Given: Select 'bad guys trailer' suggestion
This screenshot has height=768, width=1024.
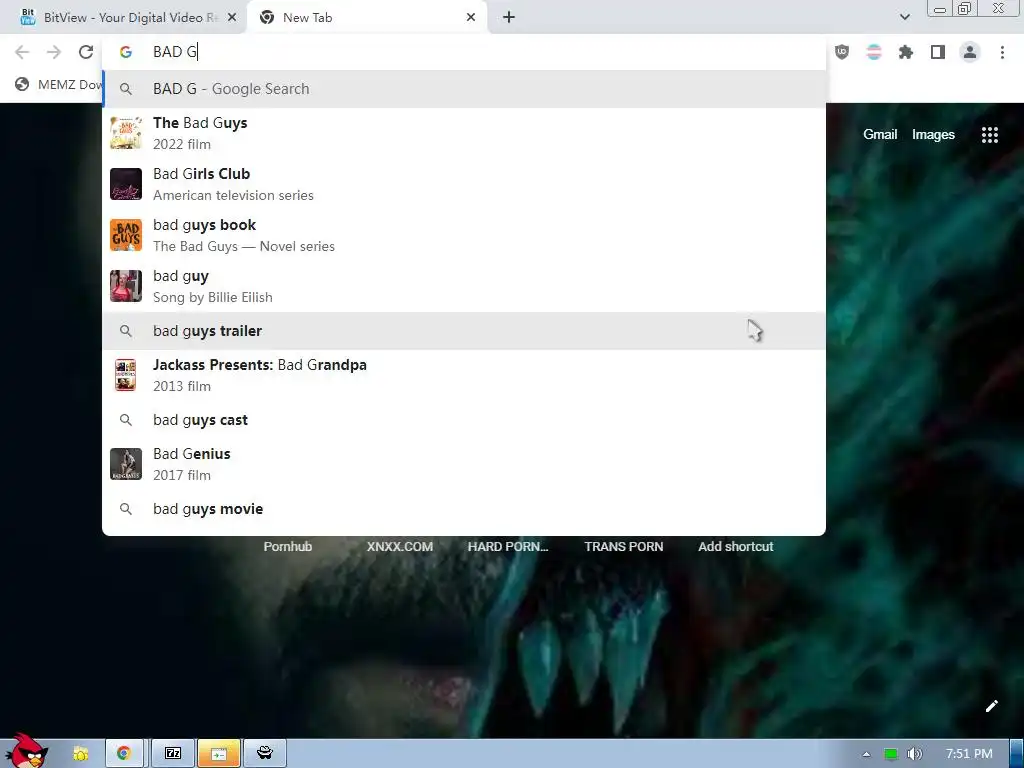Looking at the screenshot, I should click(464, 330).
